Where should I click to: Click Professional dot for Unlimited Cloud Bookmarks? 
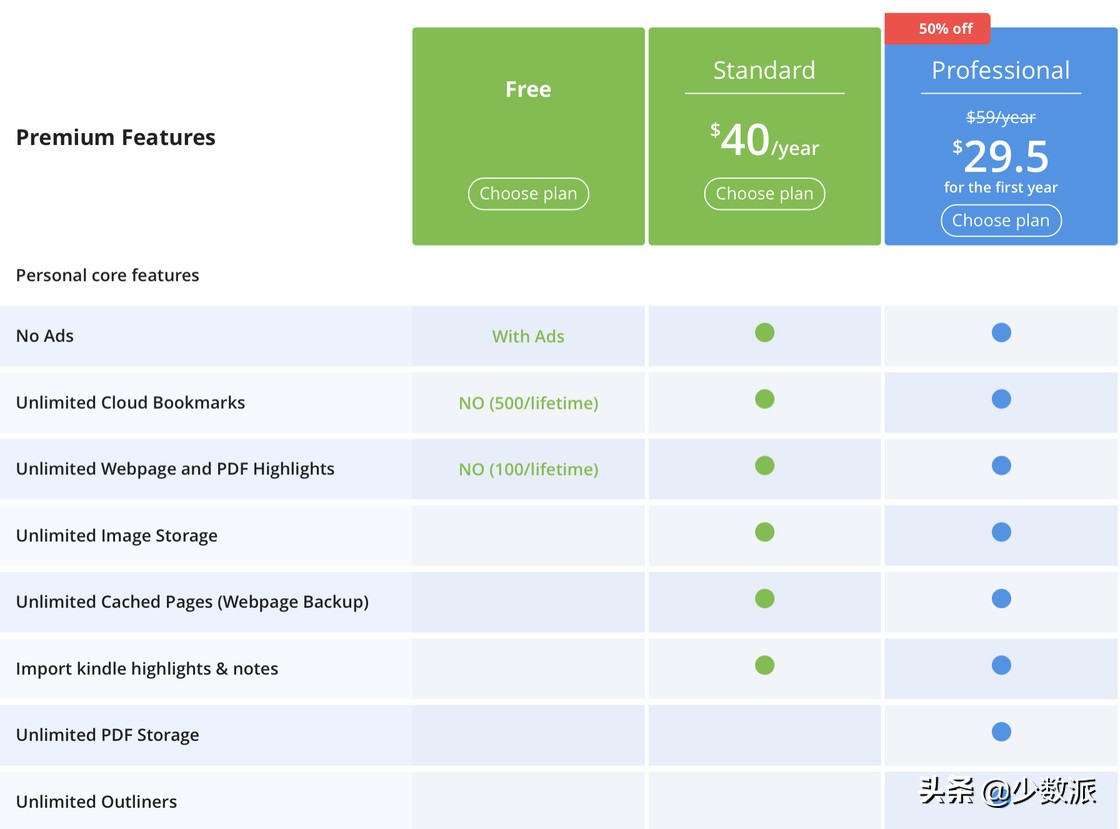[1001, 400]
